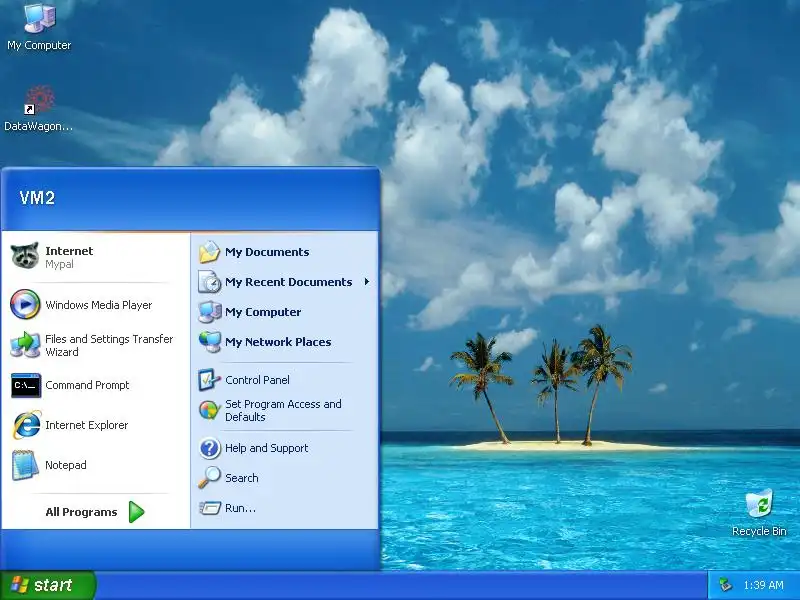
Task: Click the Files and Settings Transfer Wizard icon
Action: pos(25,345)
